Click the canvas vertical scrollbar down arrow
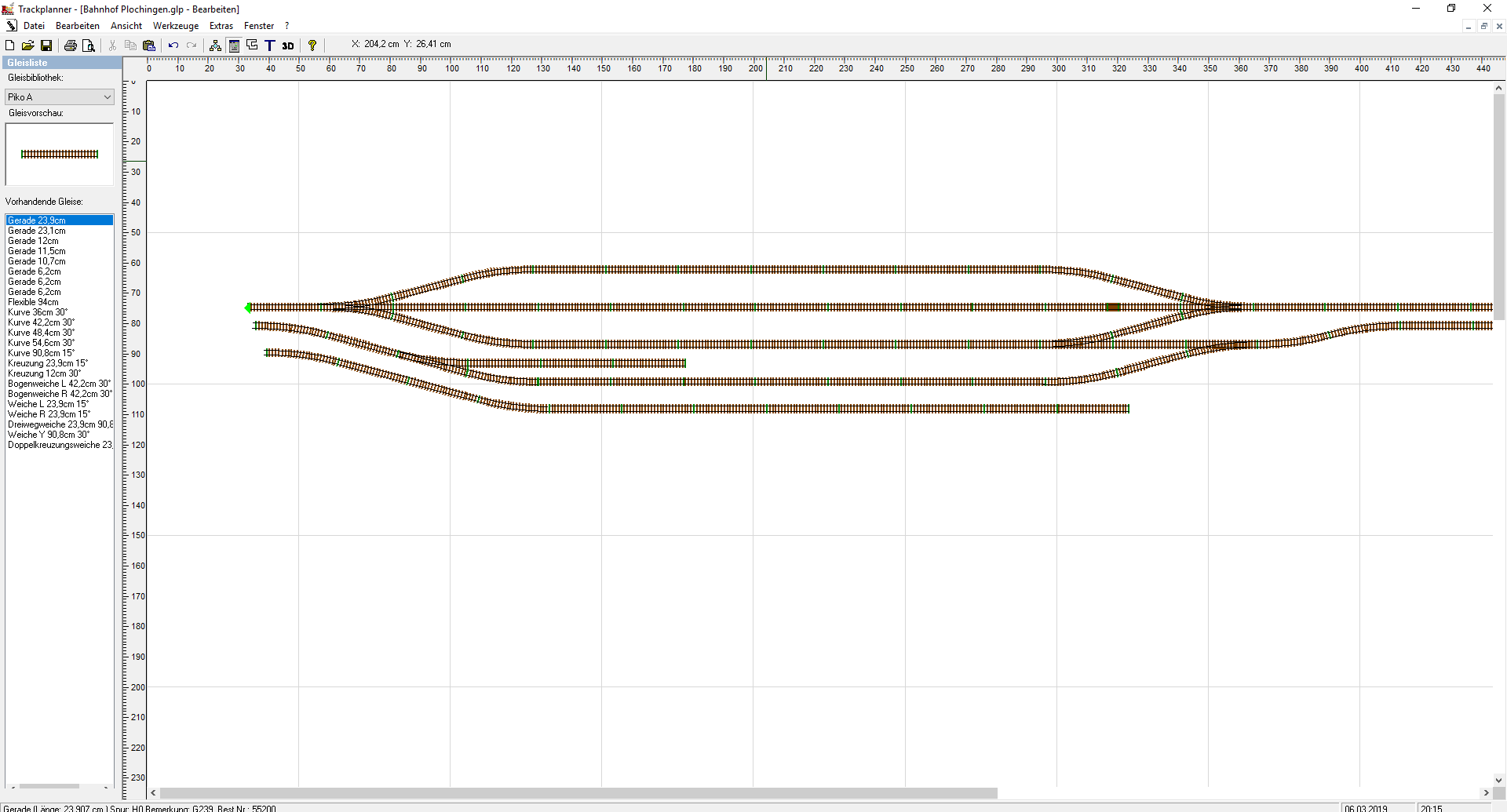1507x812 pixels. (1499, 781)
